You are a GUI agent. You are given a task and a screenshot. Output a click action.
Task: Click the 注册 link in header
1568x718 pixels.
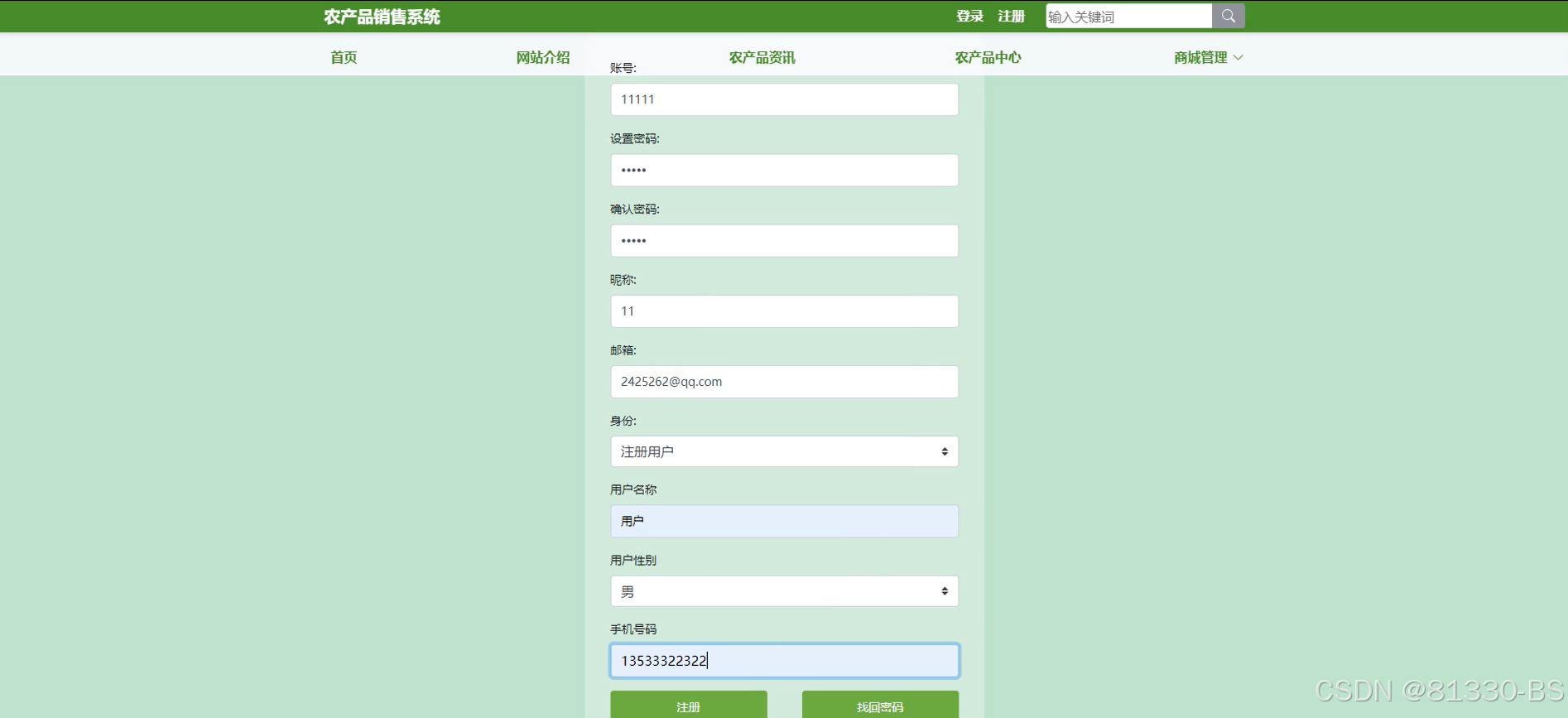(1011, 16)
